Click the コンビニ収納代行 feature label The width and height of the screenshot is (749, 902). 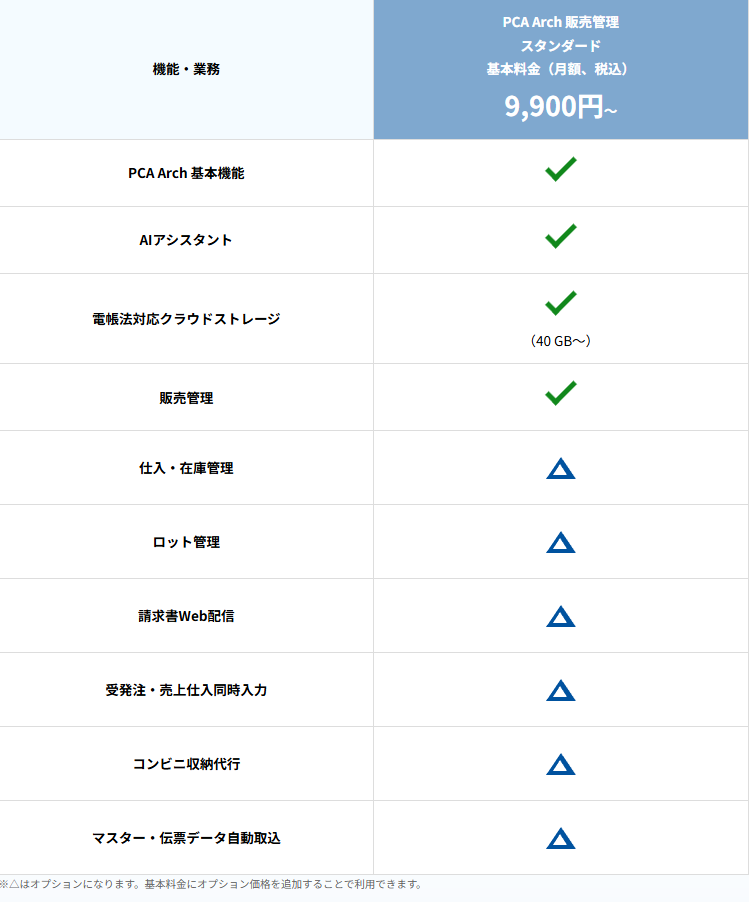click(x=186, y=764)
